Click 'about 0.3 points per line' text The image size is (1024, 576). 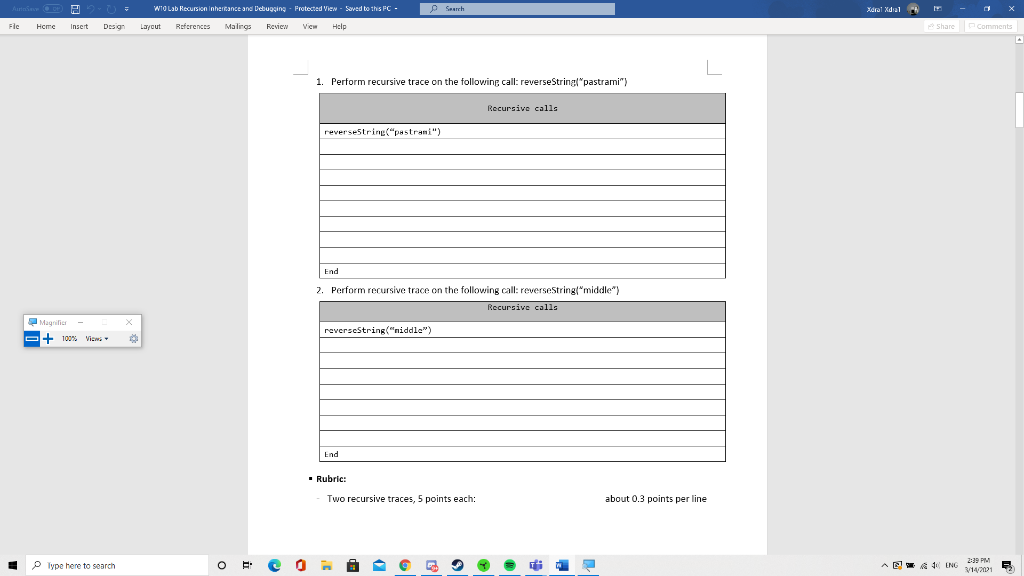tap(656, 499)
